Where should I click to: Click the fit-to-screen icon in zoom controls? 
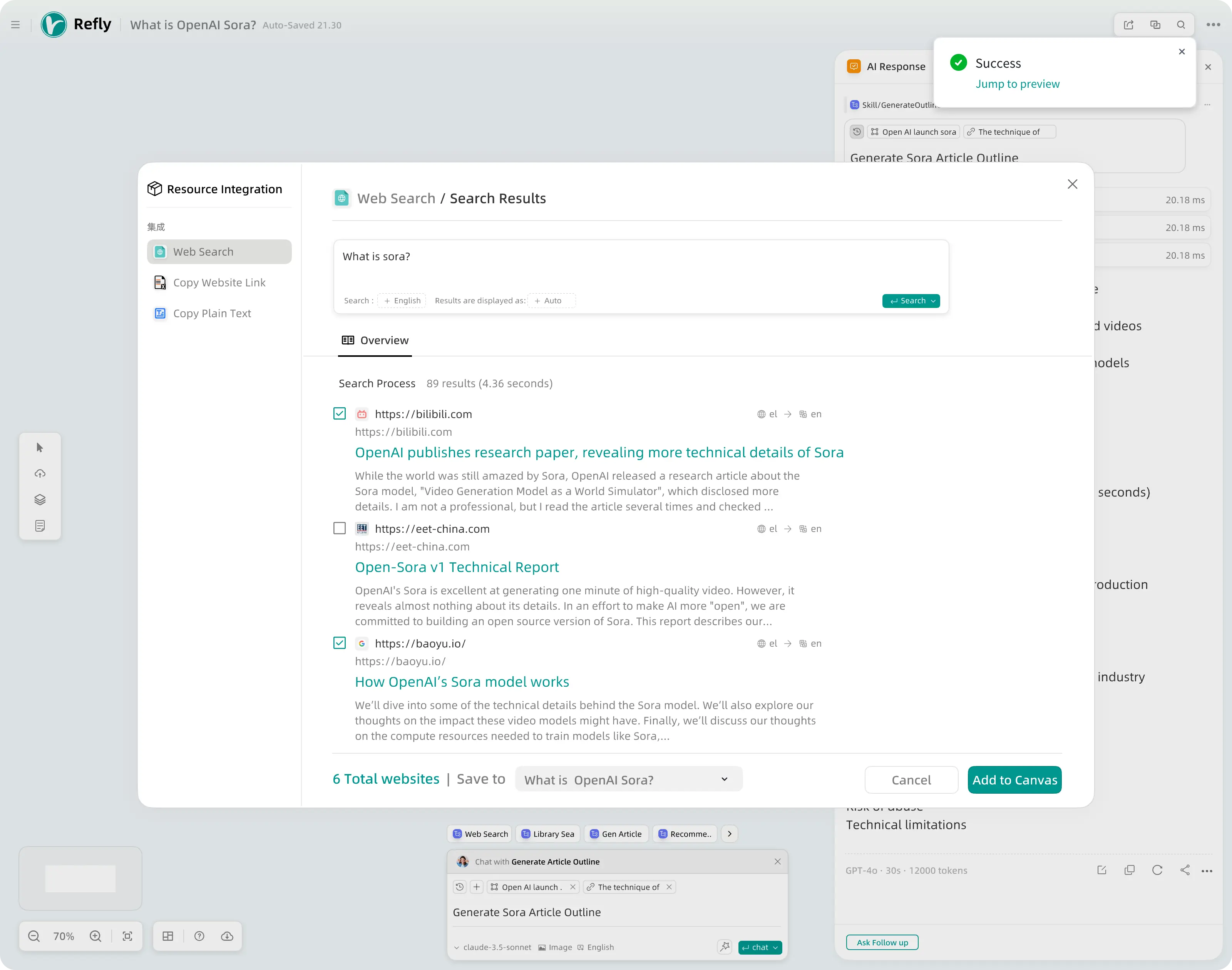(x=126, y=936)
